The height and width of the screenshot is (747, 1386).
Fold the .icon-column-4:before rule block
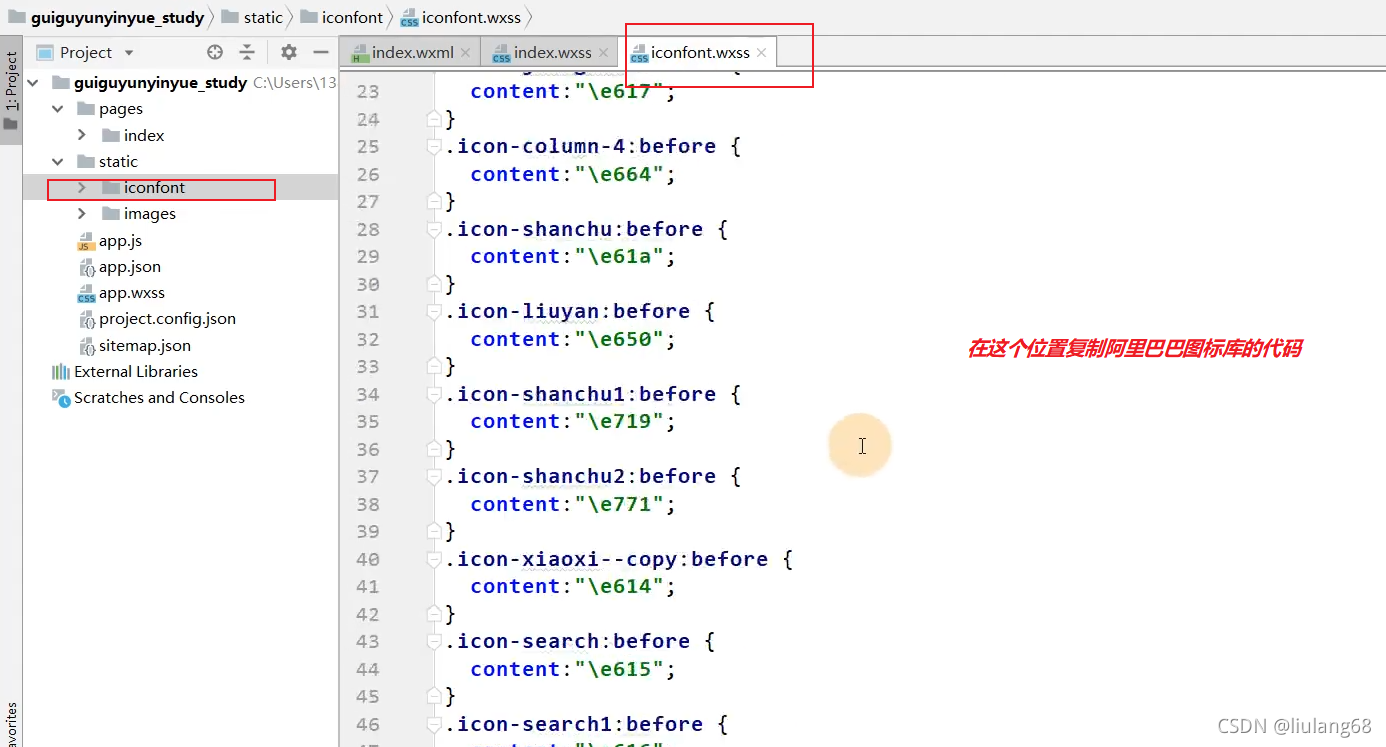click(434, 147)
